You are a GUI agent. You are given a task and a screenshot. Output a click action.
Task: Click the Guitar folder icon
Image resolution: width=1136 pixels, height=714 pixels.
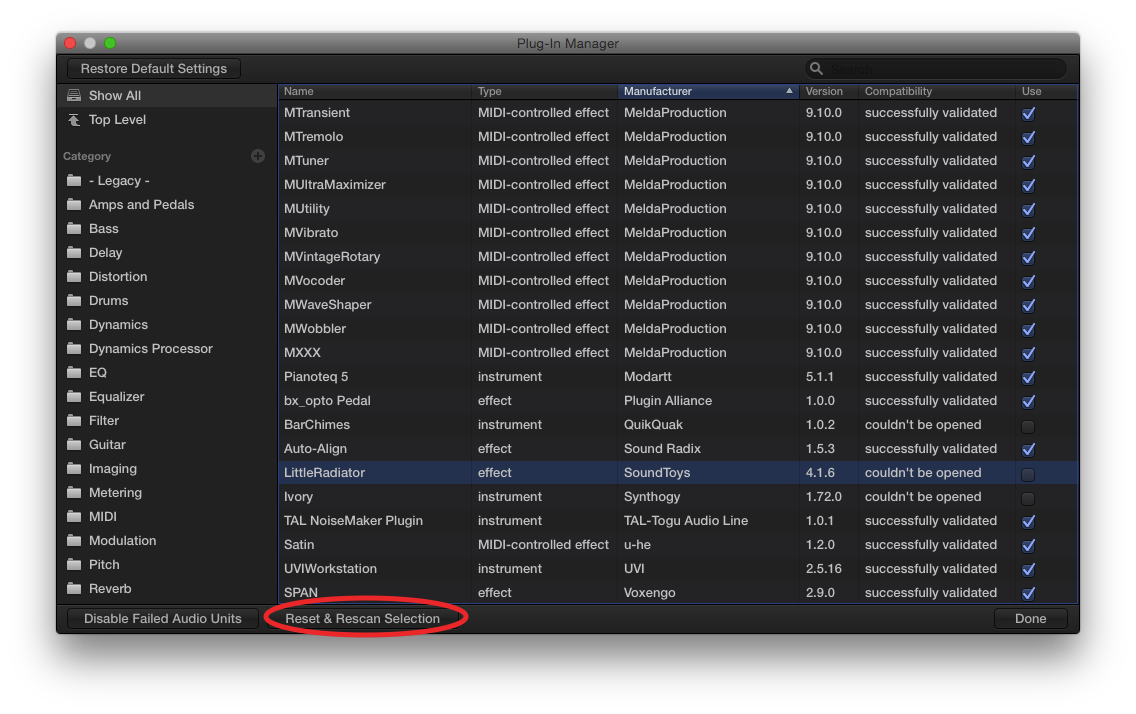pyautogui.click(x=74, y=444)
